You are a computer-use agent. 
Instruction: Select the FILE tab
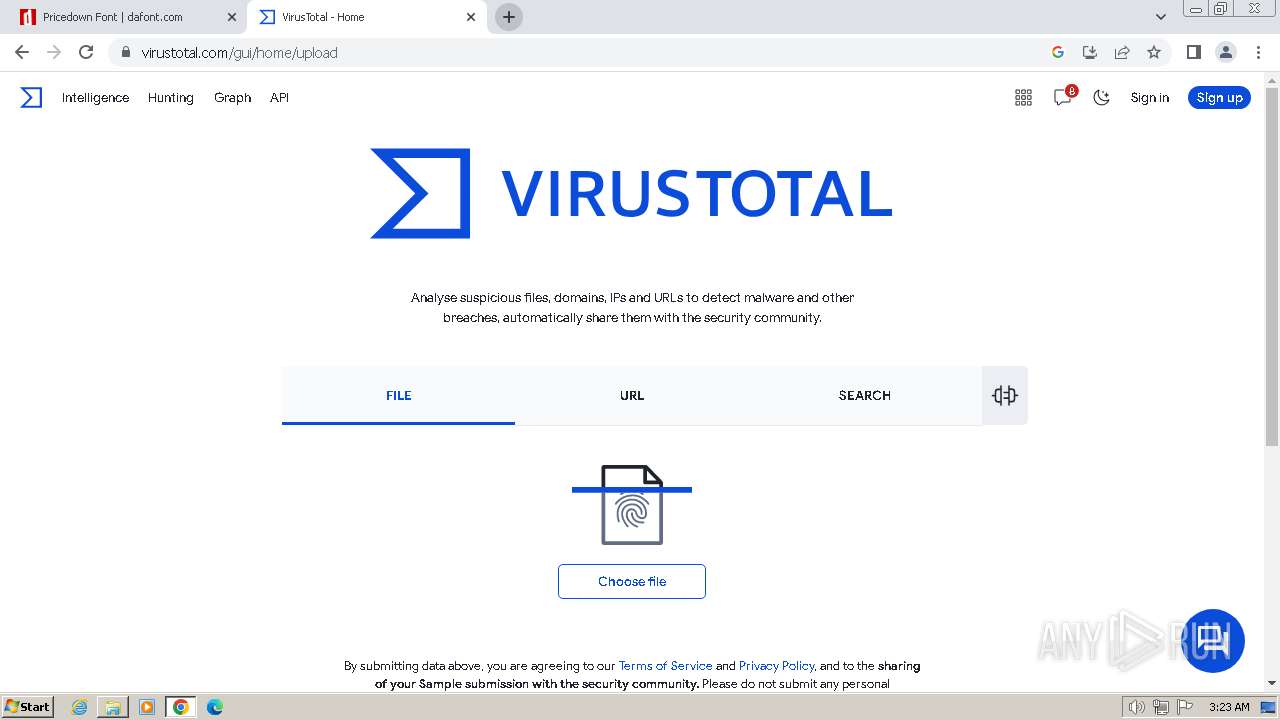398,395
